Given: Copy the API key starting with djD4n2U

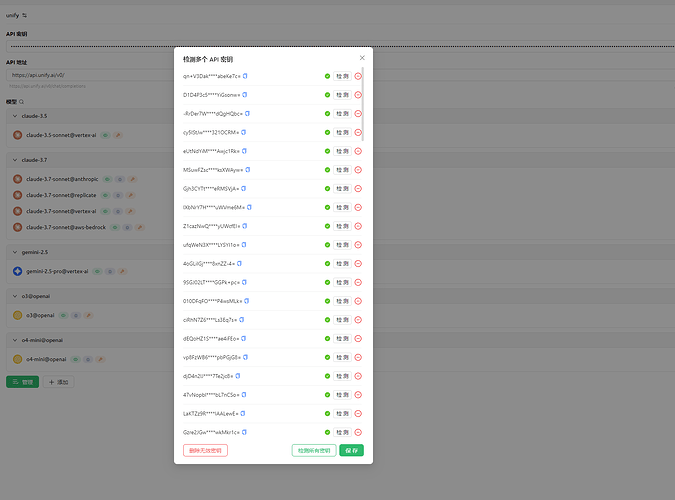Looking at the screenshot, I should click(238, 376).
